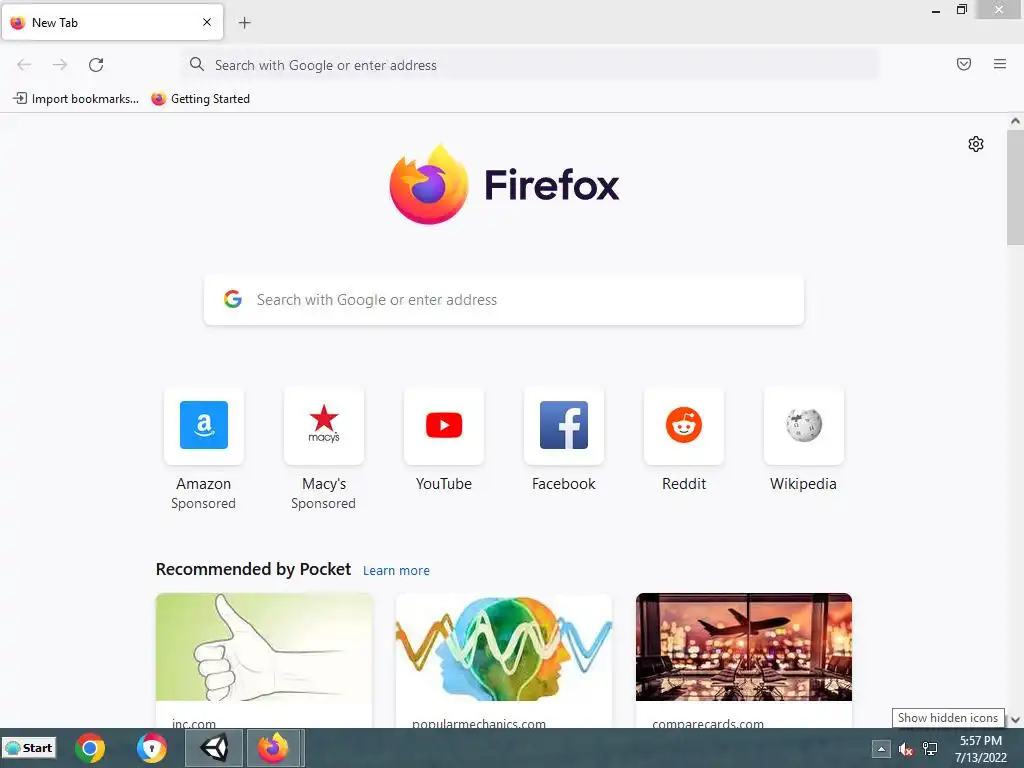Click the magnifier icon in the address bar

coord(197,64)
